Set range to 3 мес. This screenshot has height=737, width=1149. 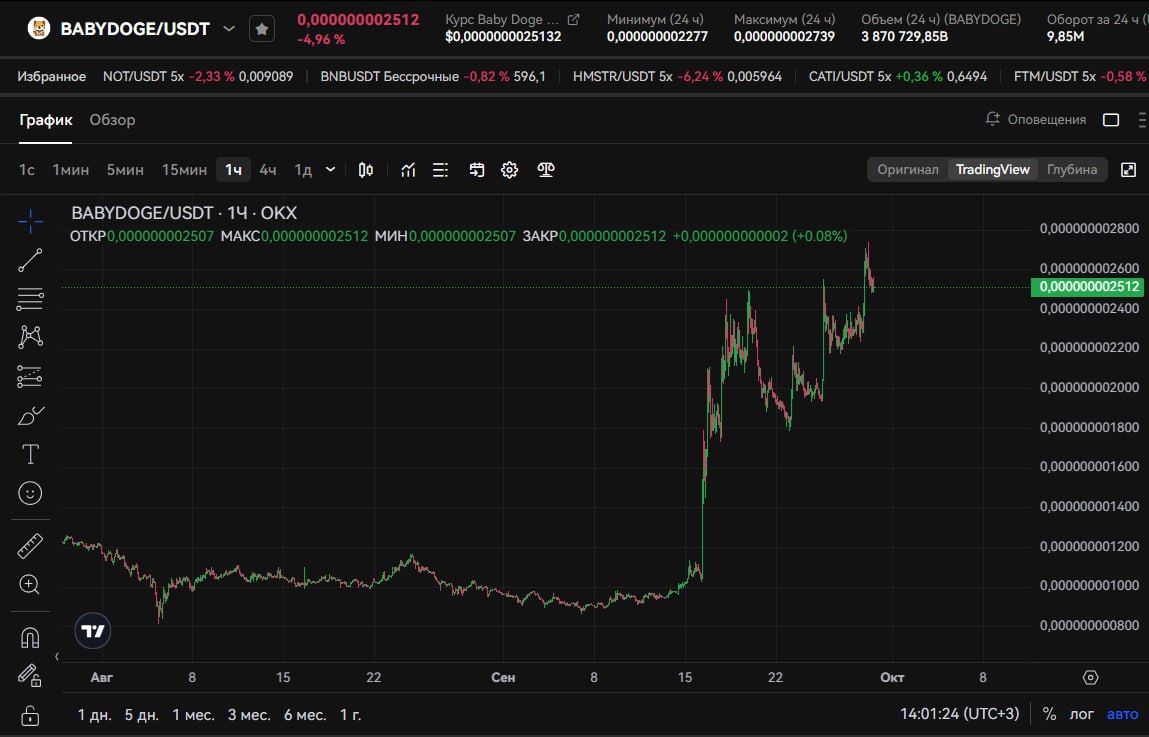tap(249, 714)
